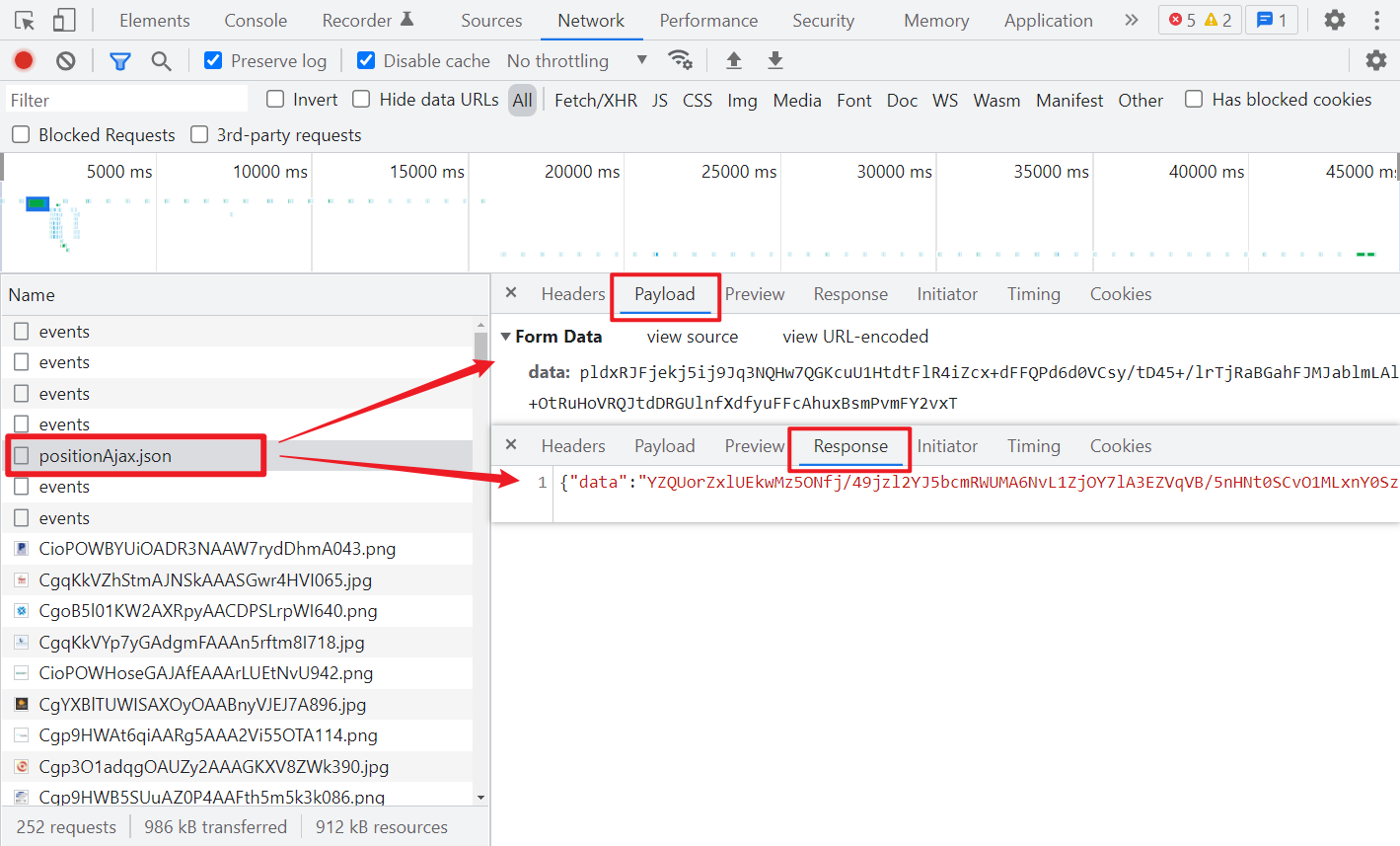Enable 3rd-party requests checkbox
The height and width of the screenshot is (846, 1400).
(199, 134)
